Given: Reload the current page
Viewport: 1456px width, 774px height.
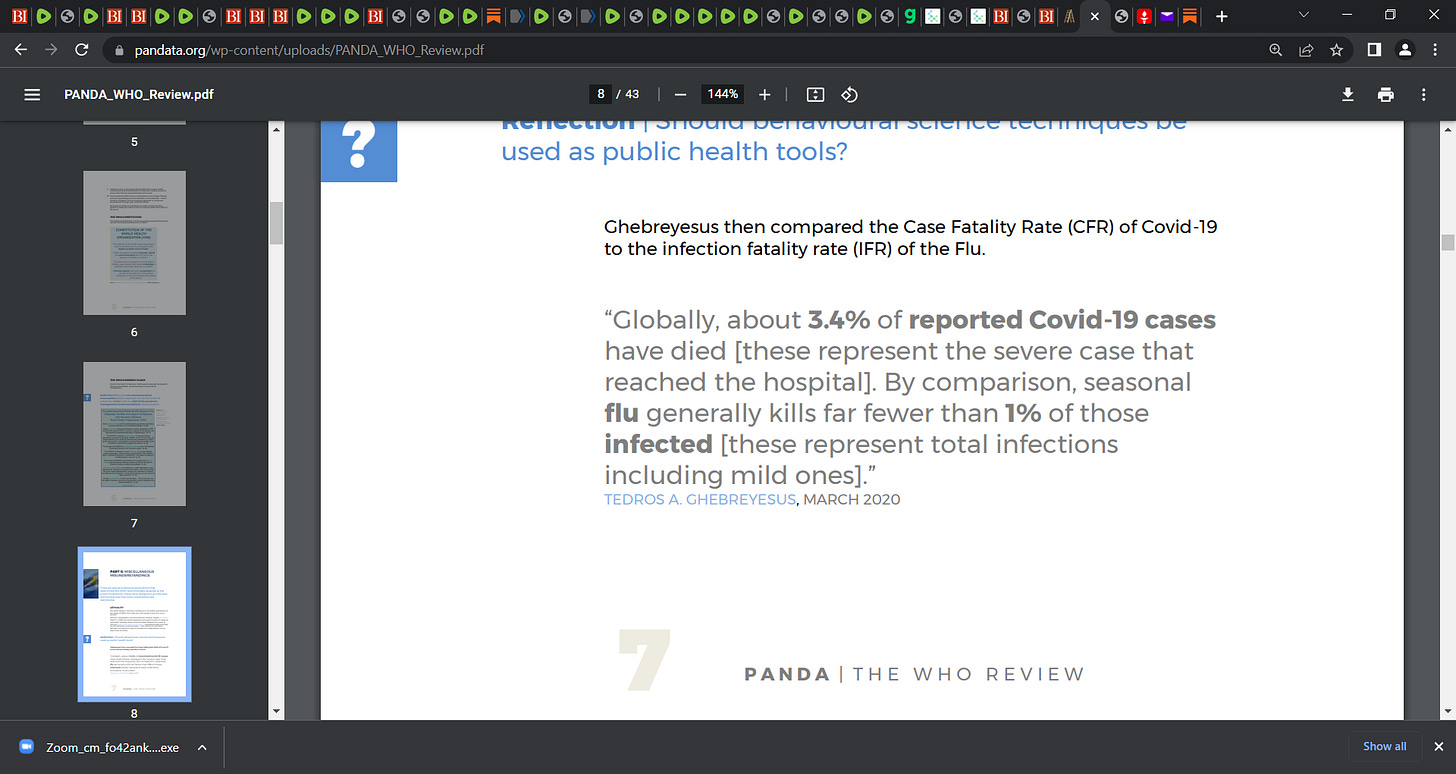Looking at the screenshot, I should click(82, 49).
